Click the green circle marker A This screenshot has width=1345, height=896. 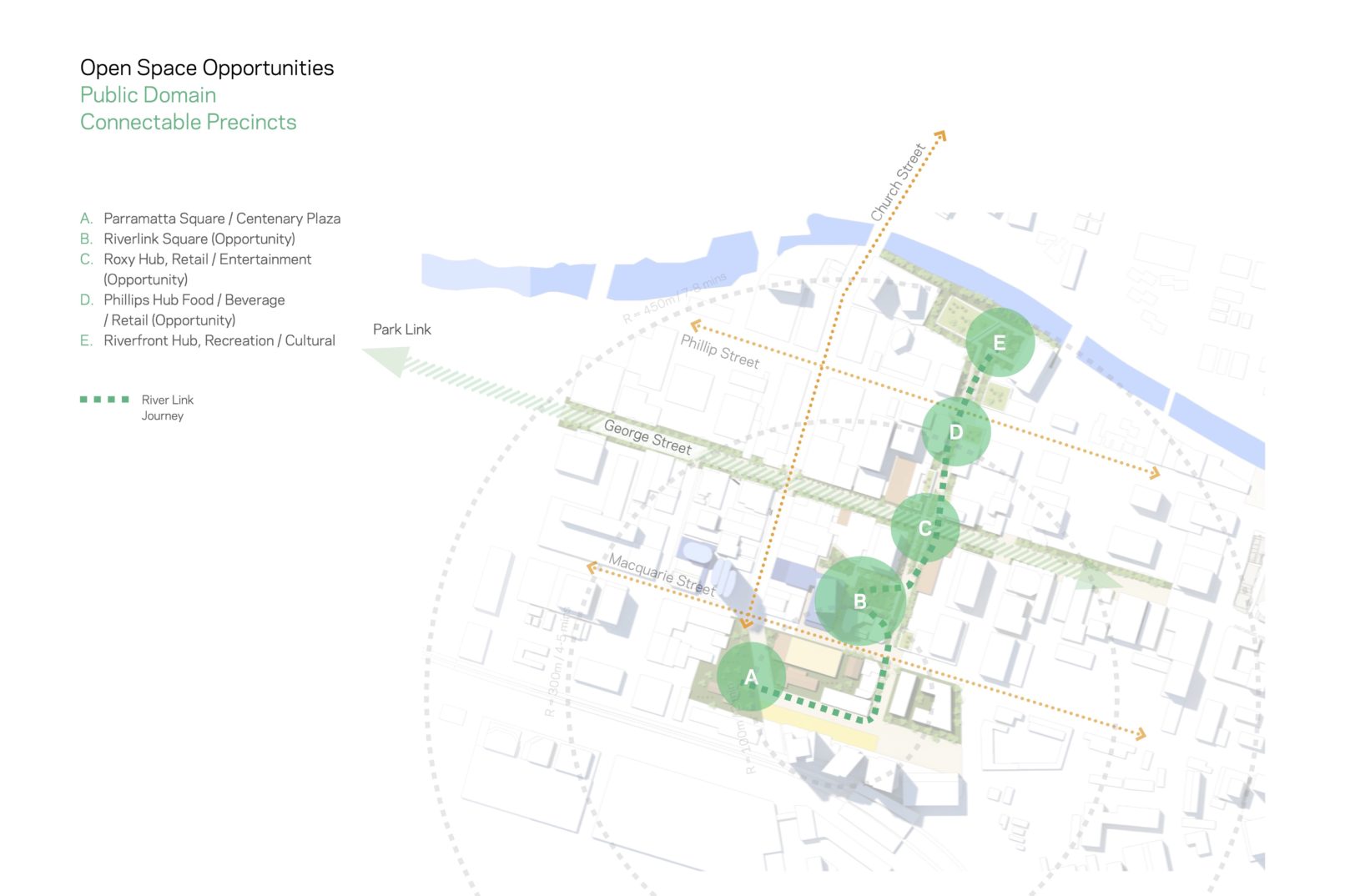751,677
